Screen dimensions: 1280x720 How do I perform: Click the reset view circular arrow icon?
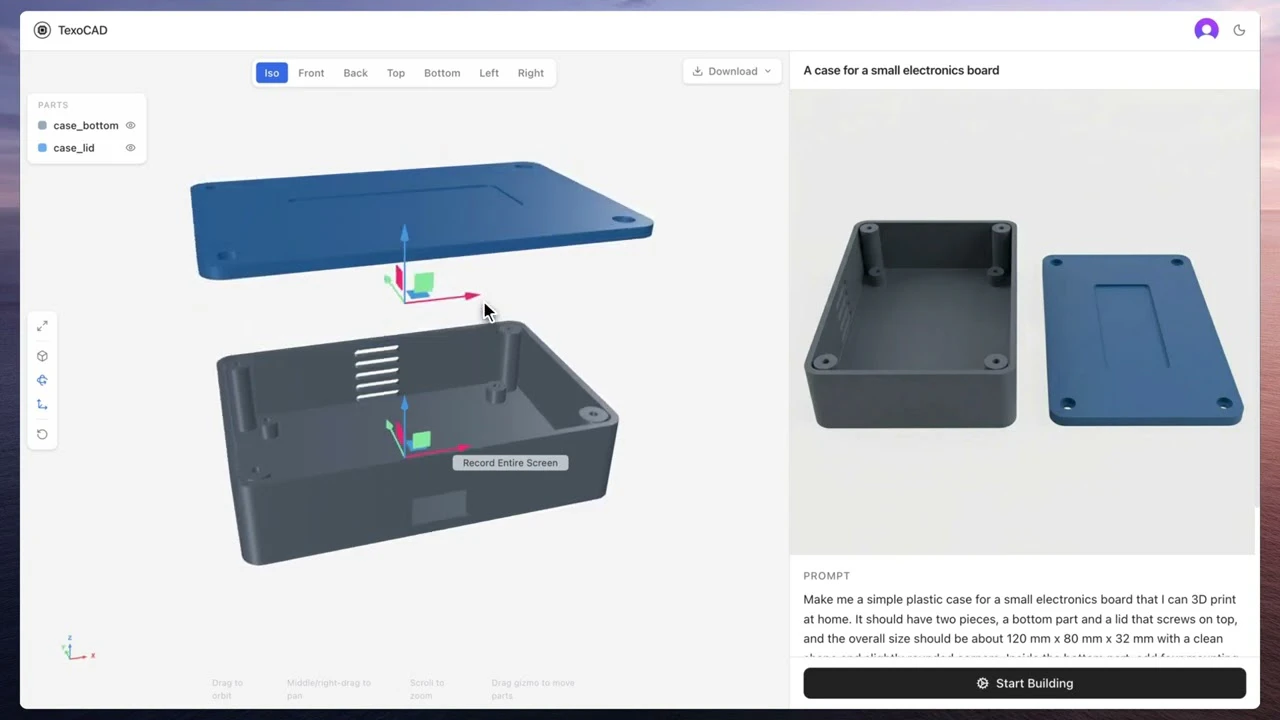pyautogui.click(x=42, y=434)
